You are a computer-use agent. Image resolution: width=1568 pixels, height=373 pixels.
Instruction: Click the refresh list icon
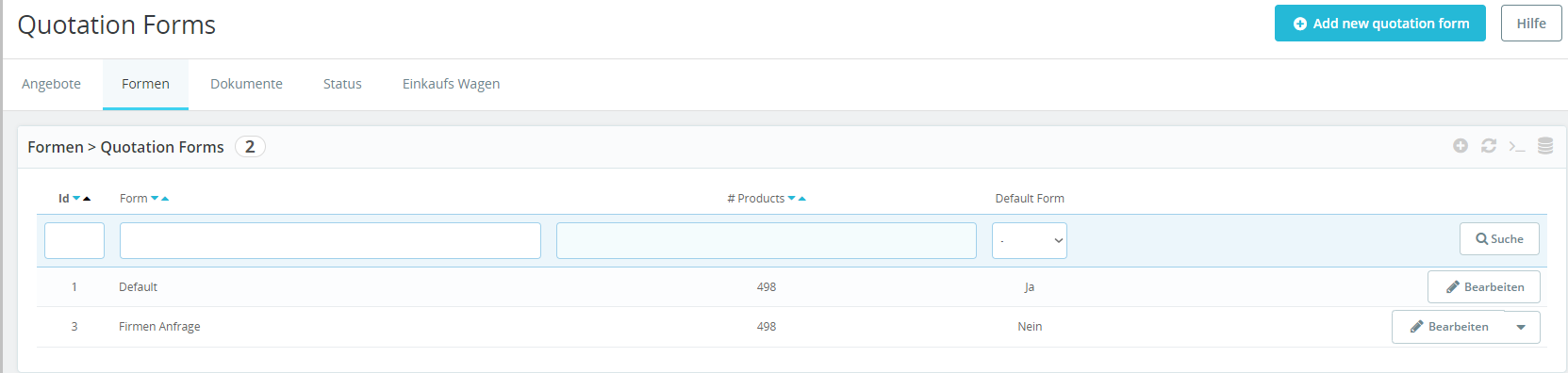1489,146
